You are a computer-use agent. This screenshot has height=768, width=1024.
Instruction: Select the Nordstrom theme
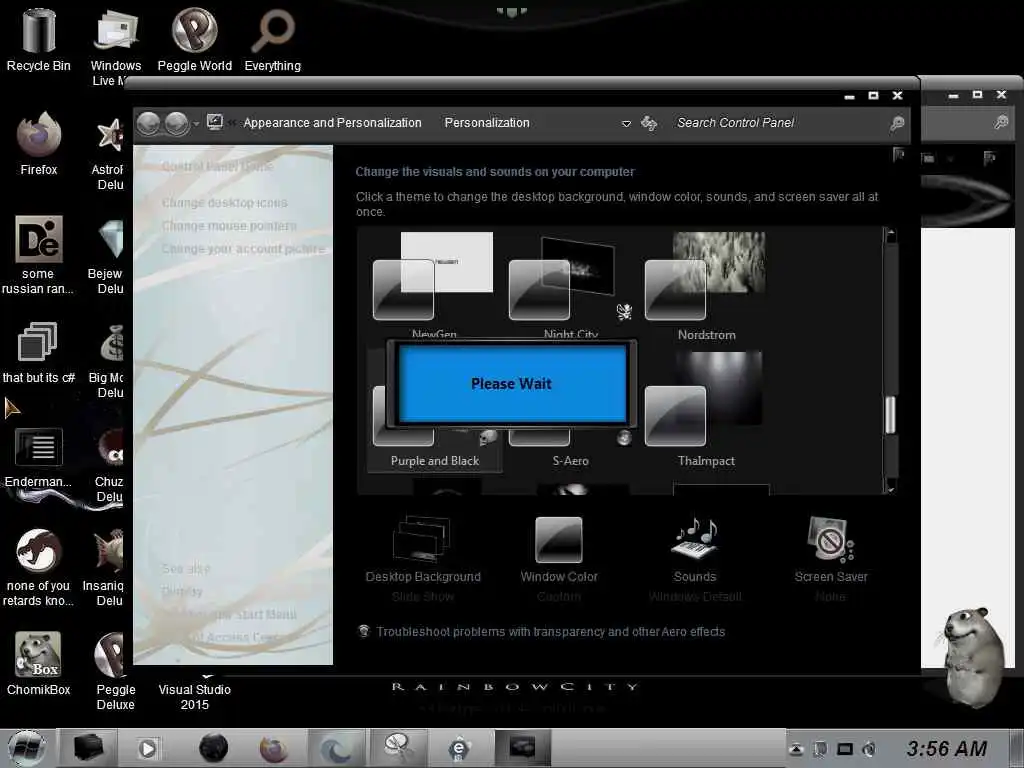pyautogui.click(x=706, y=285)
